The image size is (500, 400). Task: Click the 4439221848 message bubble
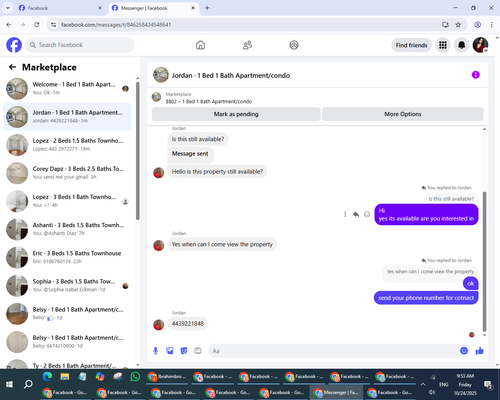click(188, 324)
